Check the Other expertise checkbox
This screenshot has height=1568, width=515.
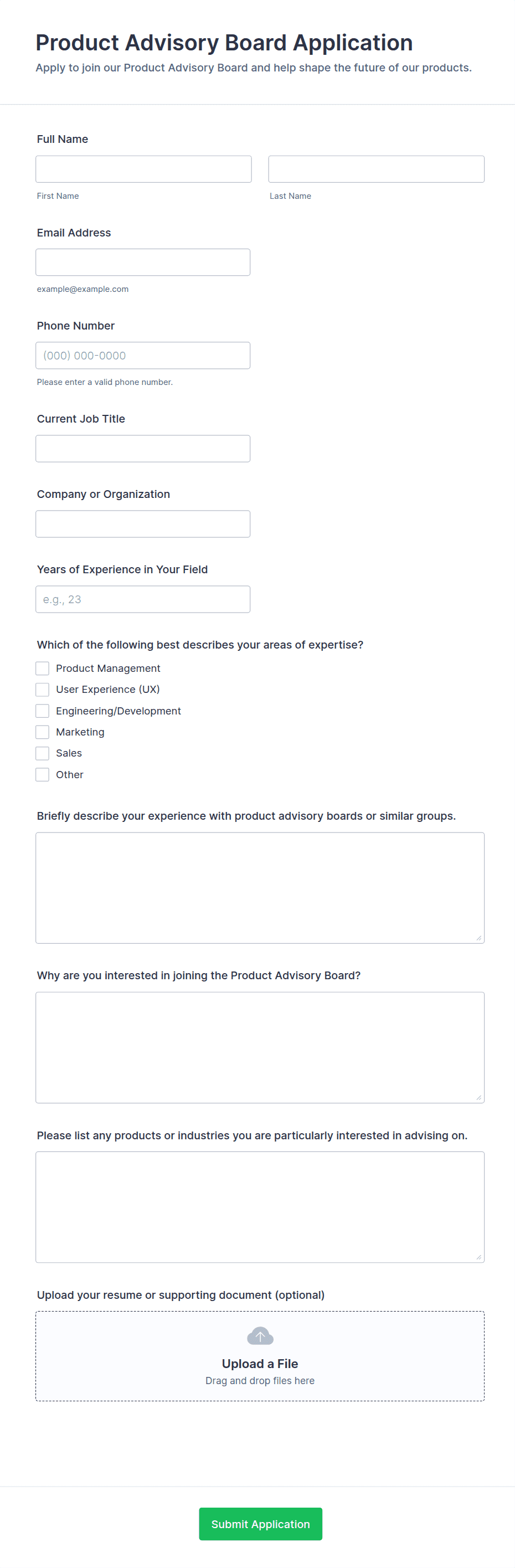click(x=43, y=775)
